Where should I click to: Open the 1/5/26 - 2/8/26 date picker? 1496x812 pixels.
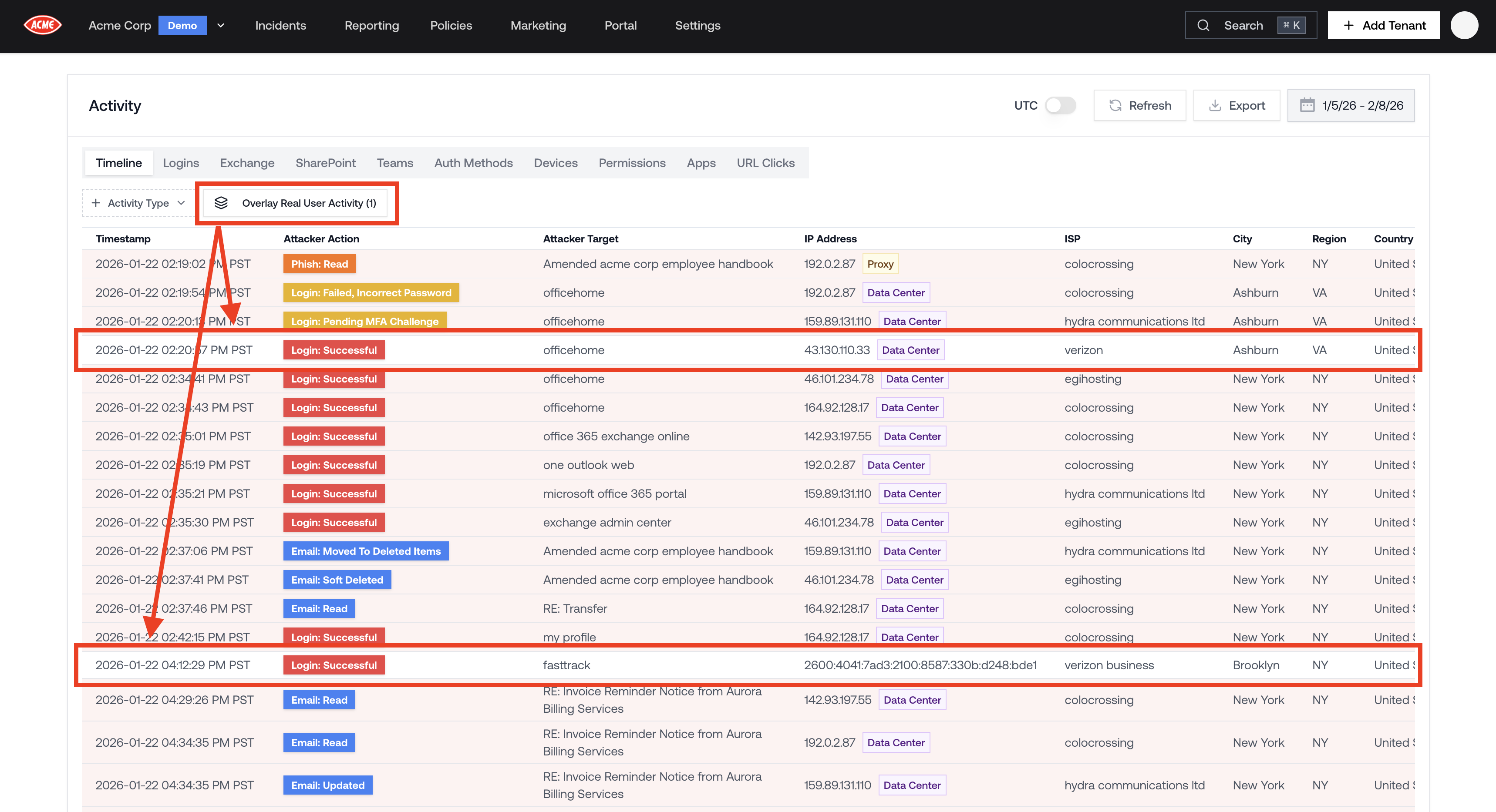(x=1351, y=105)
